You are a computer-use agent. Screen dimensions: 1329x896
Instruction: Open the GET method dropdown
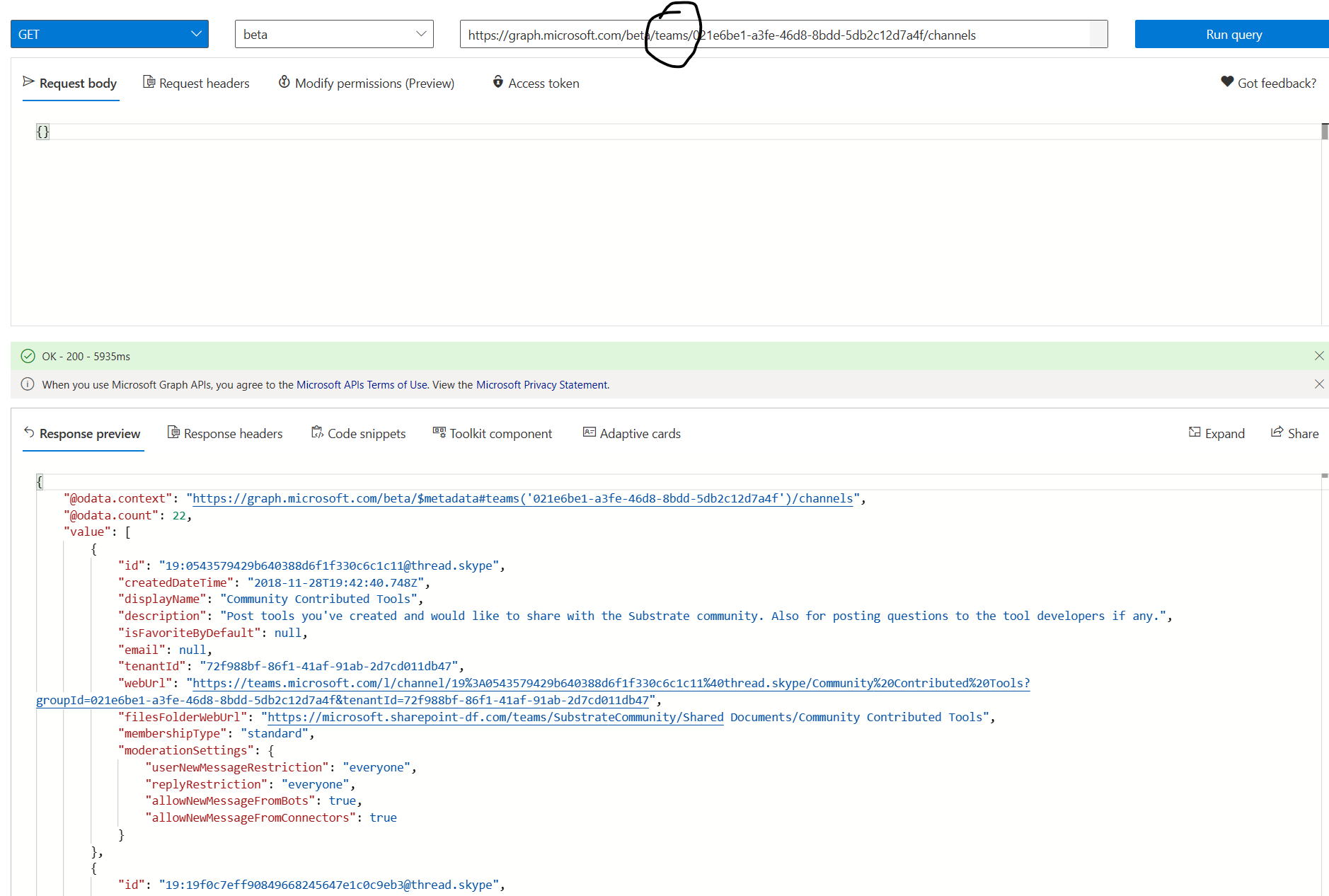coord(110,34)
